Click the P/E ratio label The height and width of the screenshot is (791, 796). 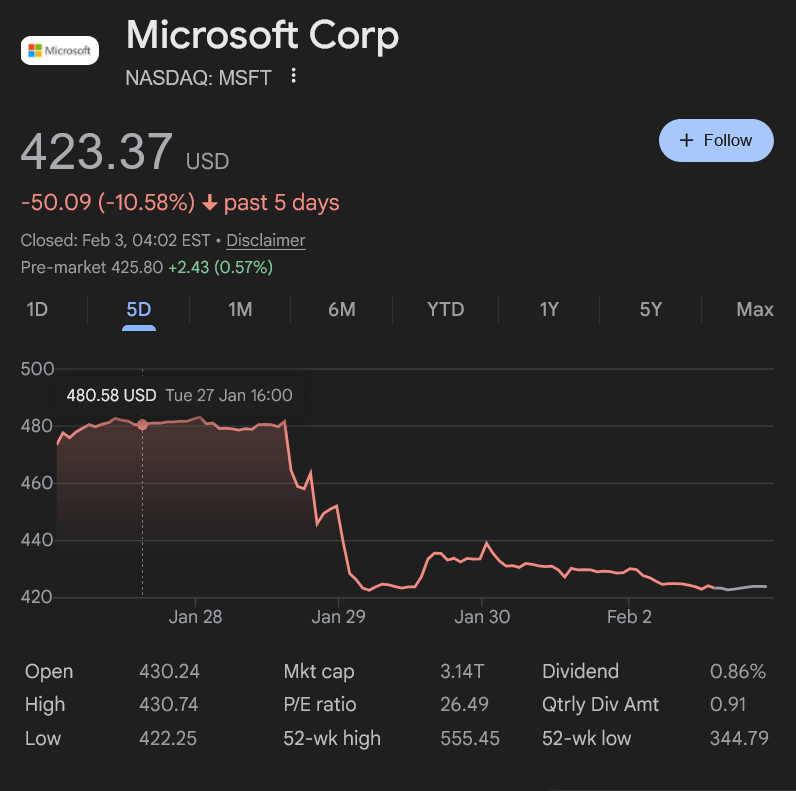coord(320,705)
